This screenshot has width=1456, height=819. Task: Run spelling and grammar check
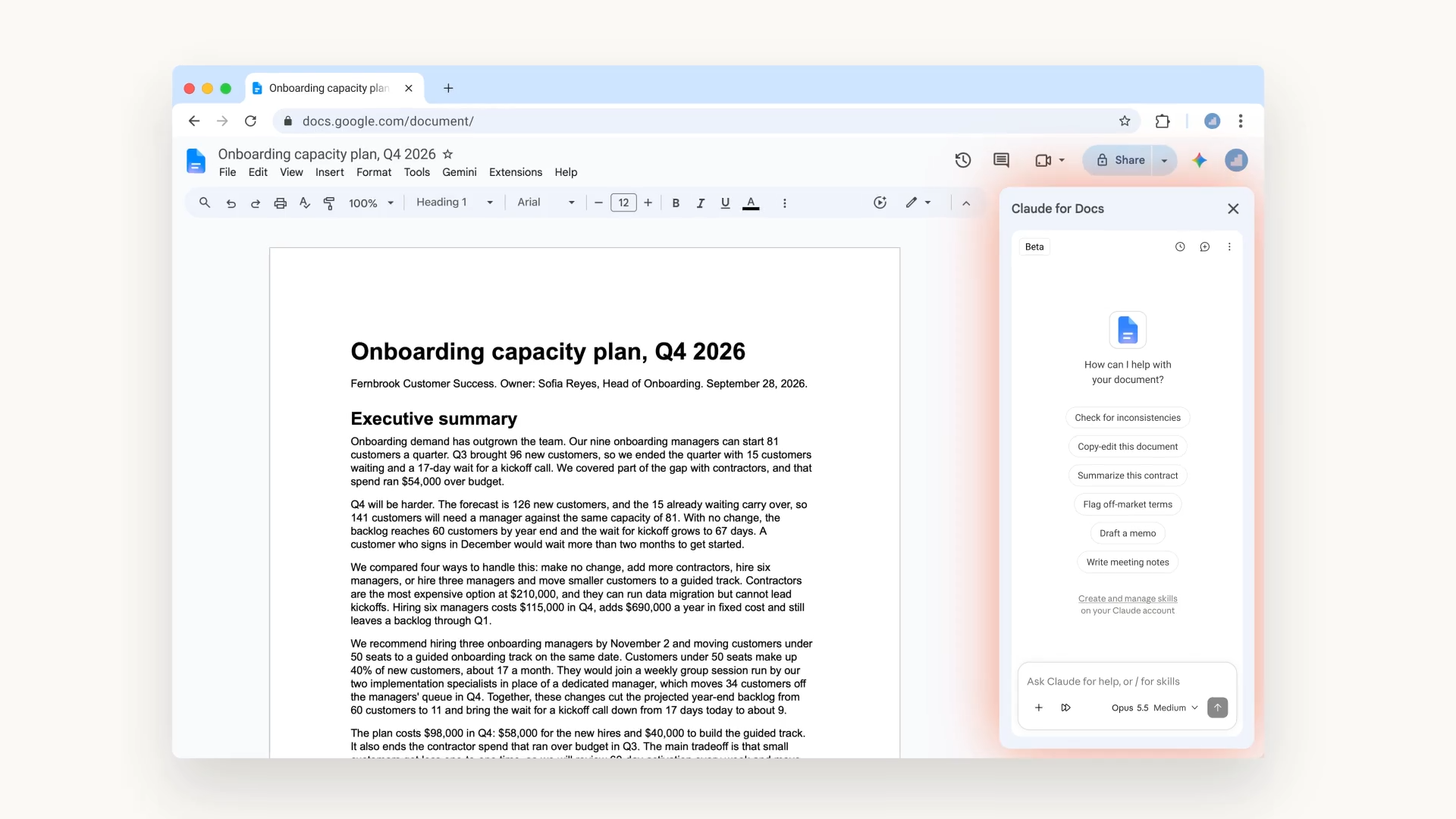coord(305,203)
